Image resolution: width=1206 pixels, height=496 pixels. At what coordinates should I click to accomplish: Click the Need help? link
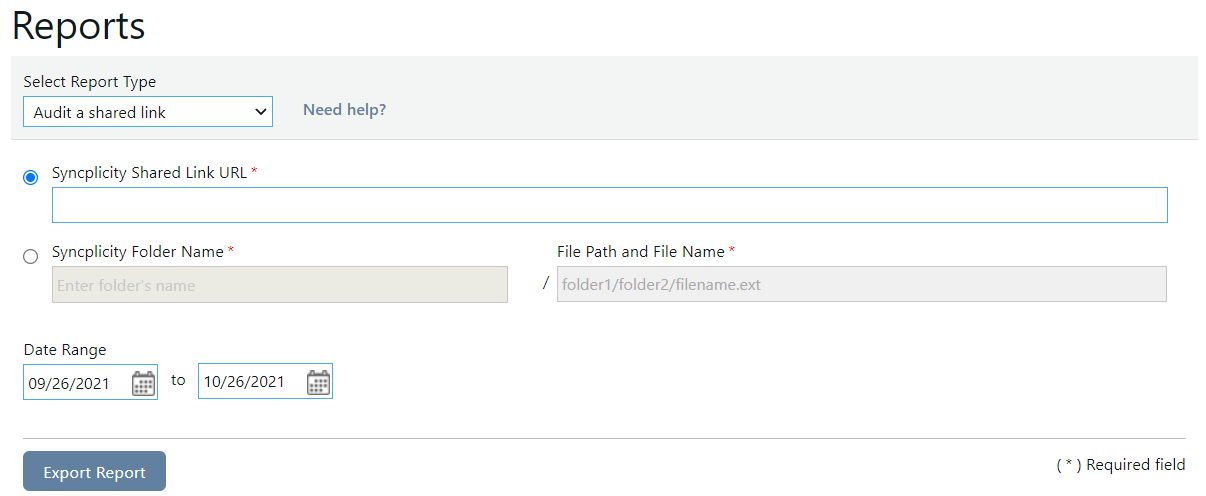(x=344, y=110)
